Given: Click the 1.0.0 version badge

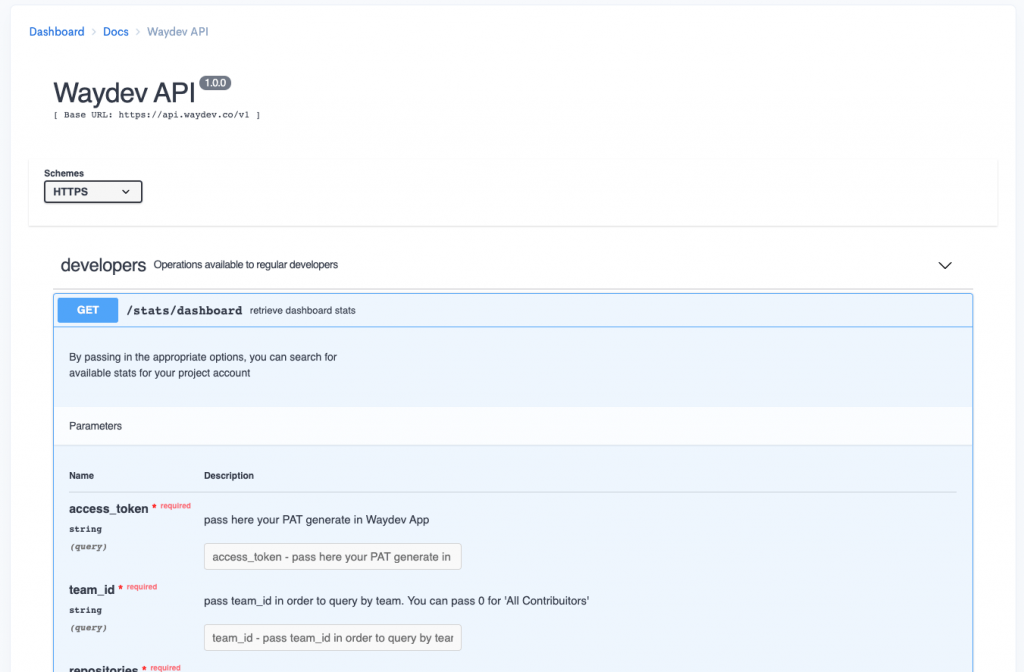Looking at the screenshot, I should [x=215, y=83].
